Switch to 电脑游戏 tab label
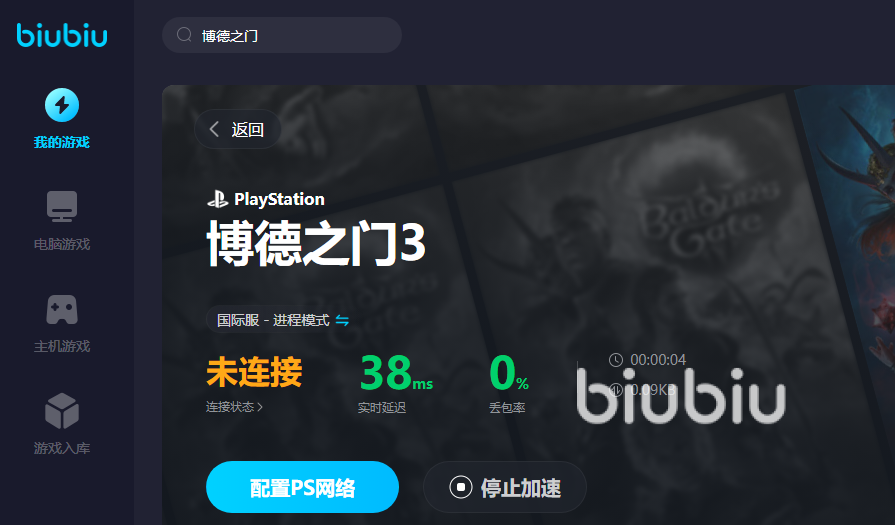895x525 pixels. [62, 244]
